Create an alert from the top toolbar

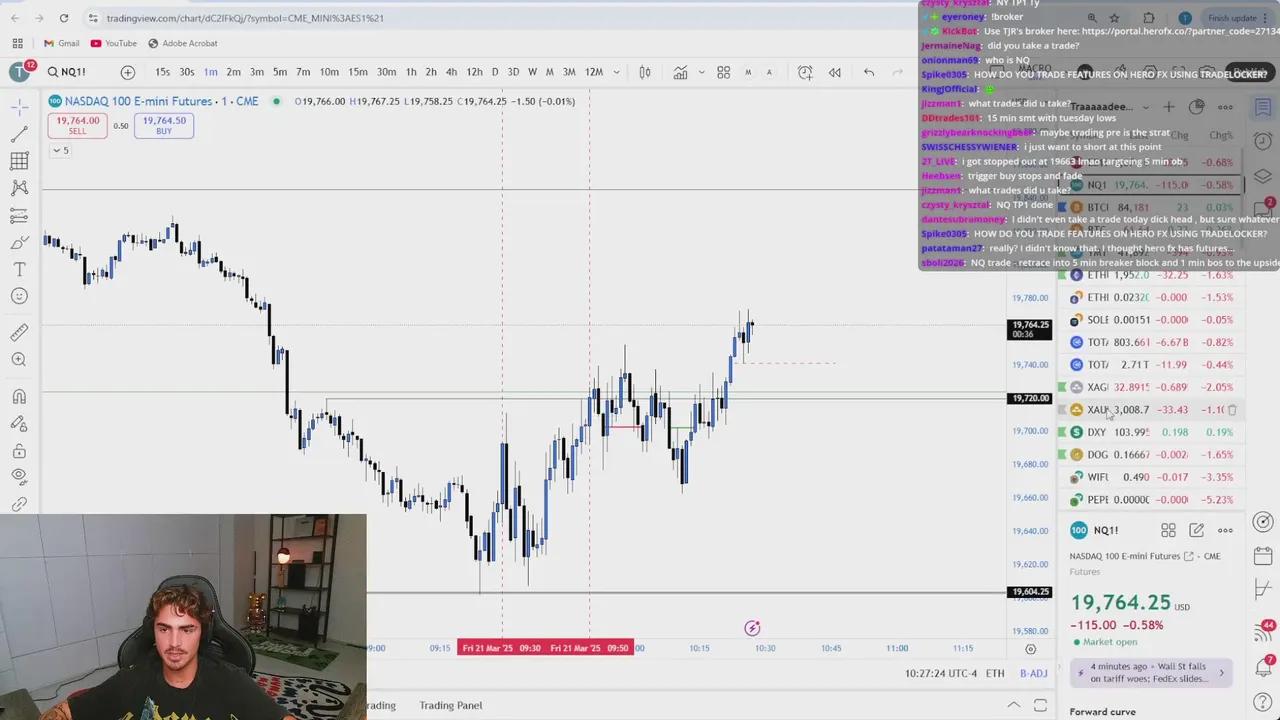pos(805,72)
